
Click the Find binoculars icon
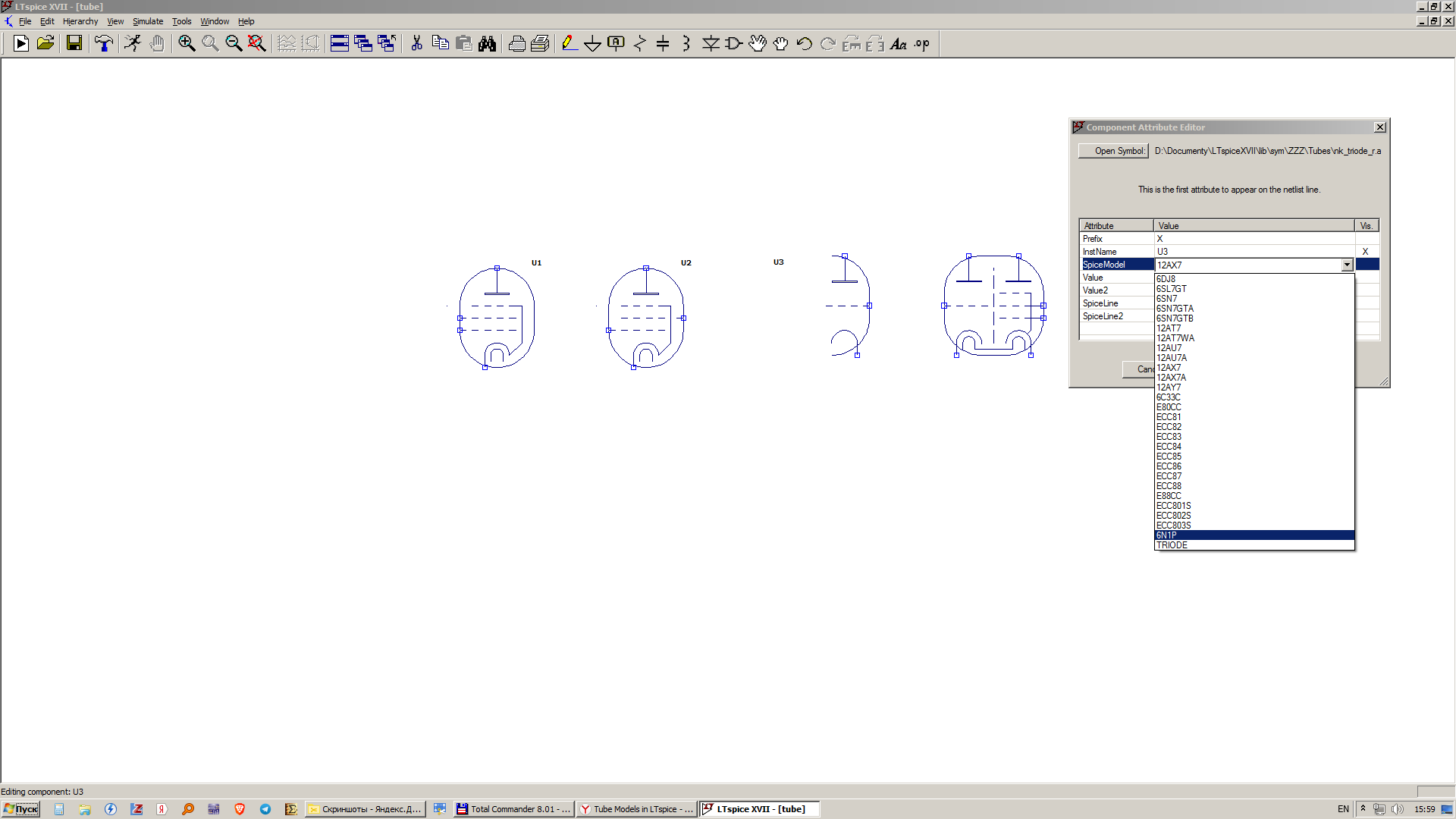(x=487, y=43)
